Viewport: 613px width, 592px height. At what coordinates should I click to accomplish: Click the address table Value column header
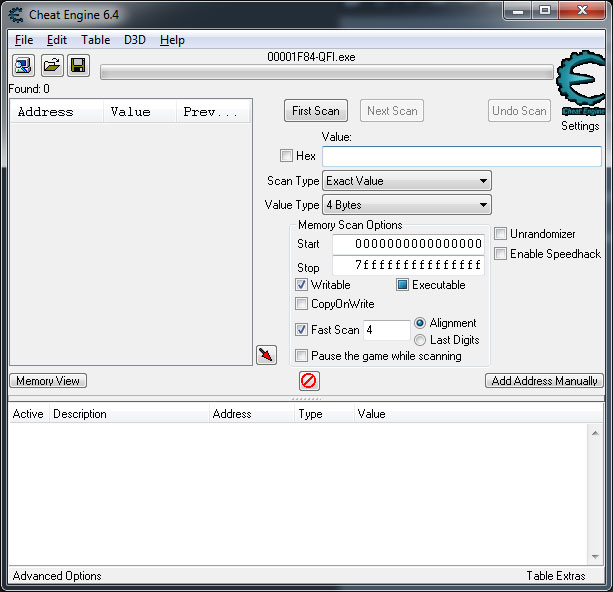(x=478, y=414)
